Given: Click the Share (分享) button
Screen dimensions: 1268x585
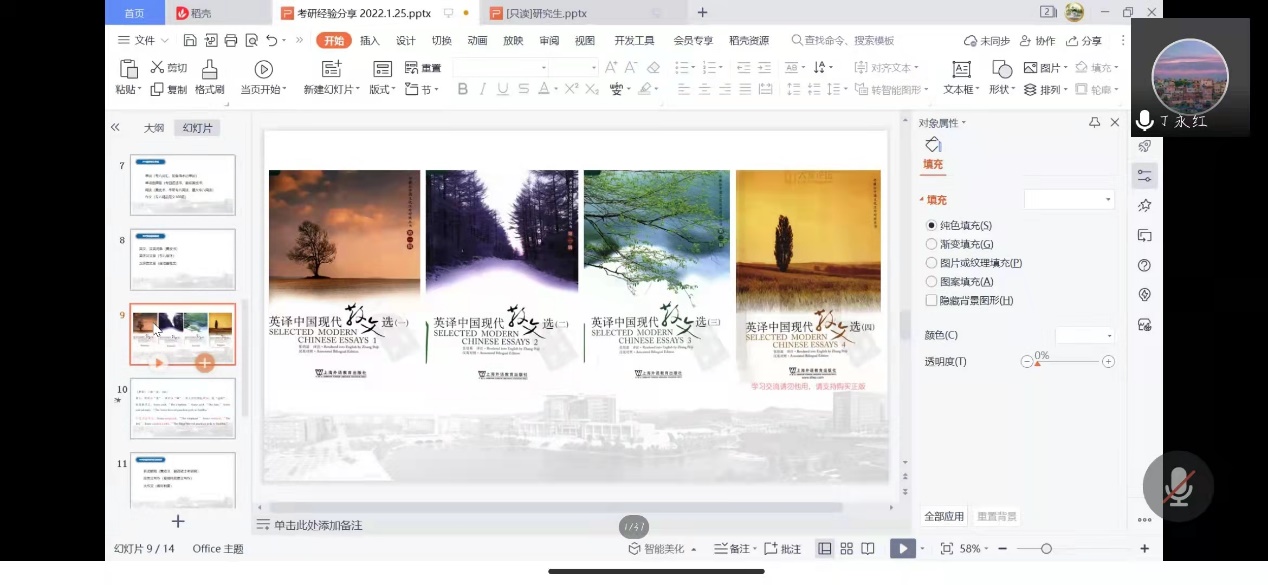Looking at the screenshot, I should 1085,41.
